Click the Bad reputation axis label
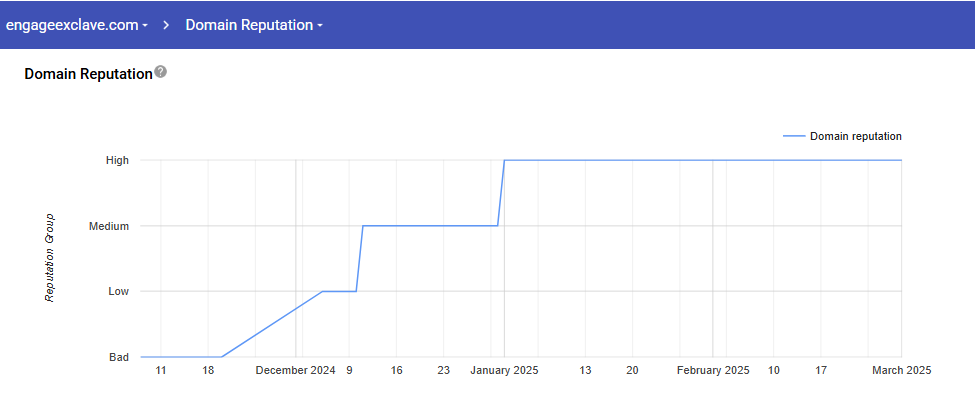This screenshot has height=408, width=975. [118, 357]
